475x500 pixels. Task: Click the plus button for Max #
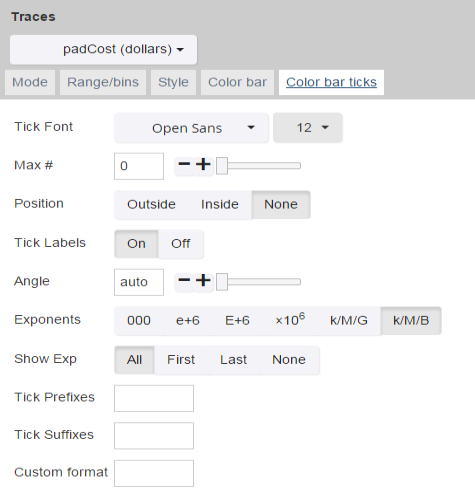[203, 166]
